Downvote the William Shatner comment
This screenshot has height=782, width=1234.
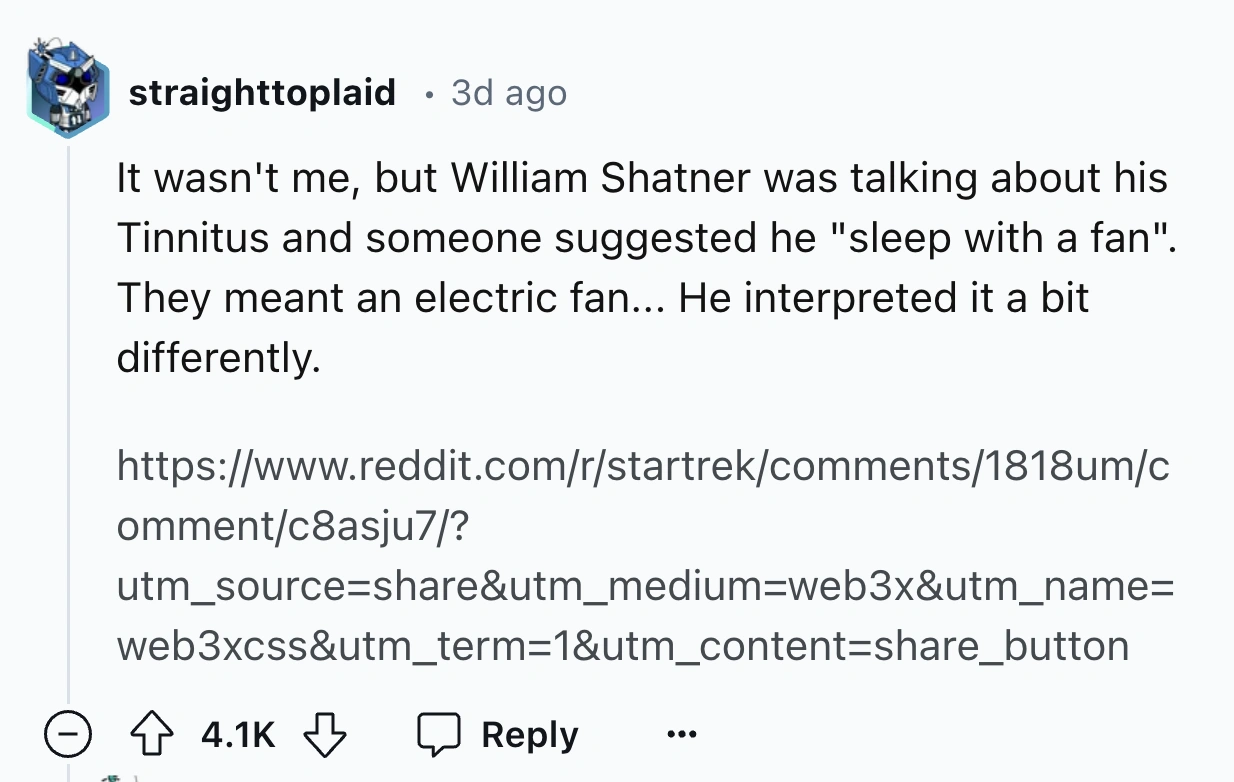click(325, 736)
